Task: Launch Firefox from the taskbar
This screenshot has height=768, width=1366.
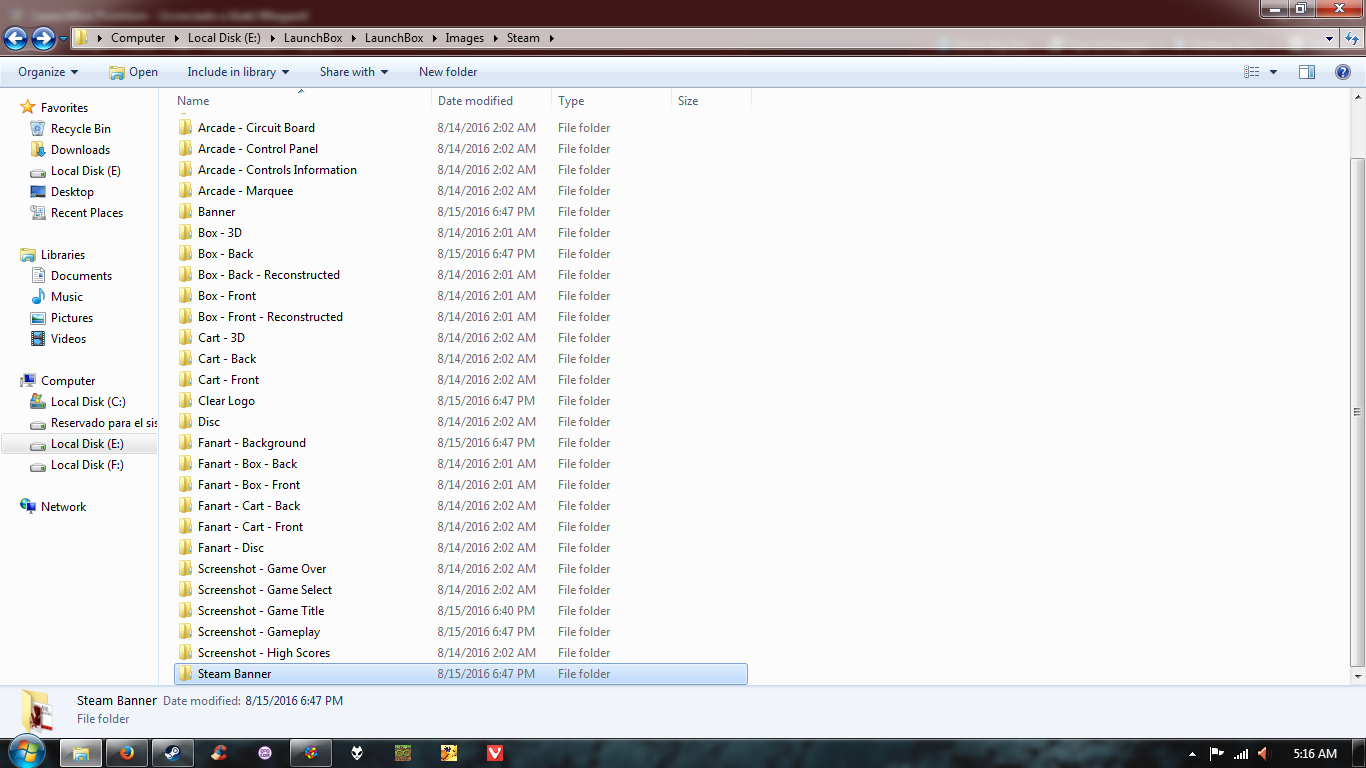Action: pos(127,753)
